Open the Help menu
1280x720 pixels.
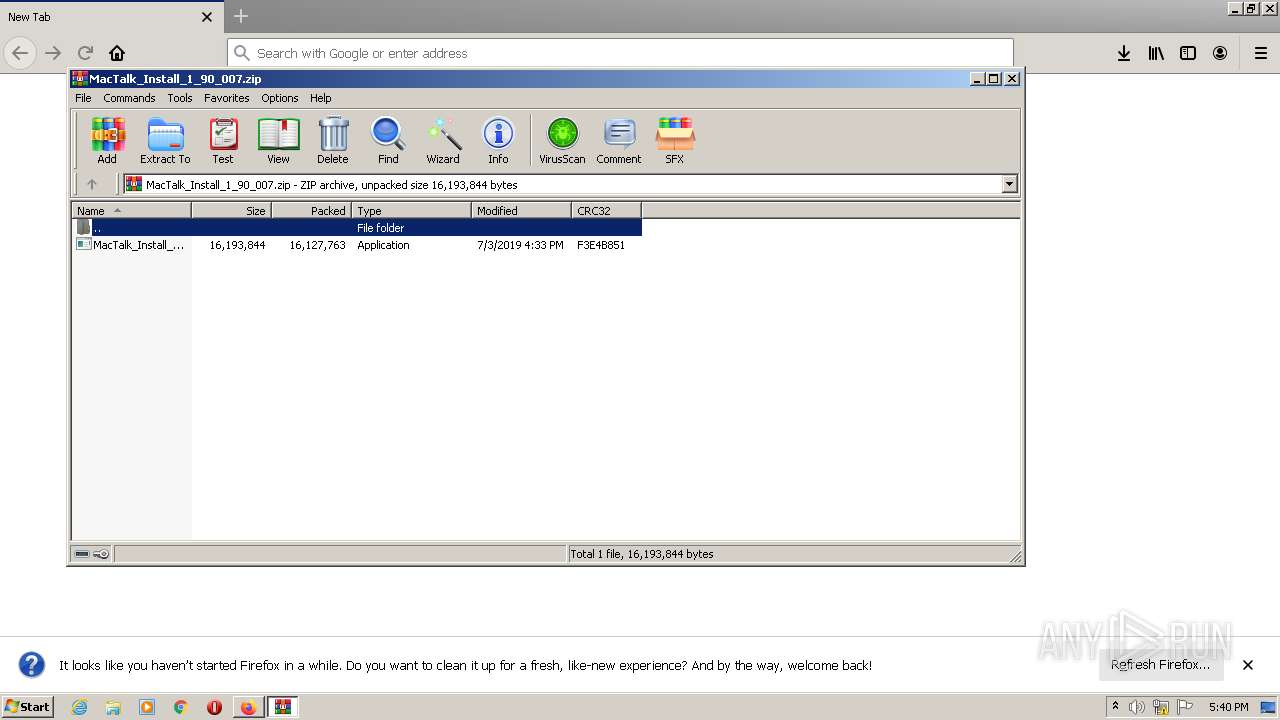320,98
